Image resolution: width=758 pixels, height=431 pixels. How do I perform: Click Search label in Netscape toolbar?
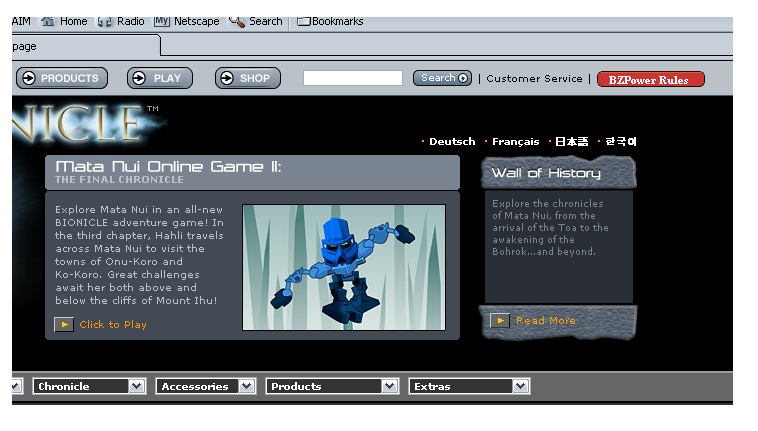tap(265, 22)
